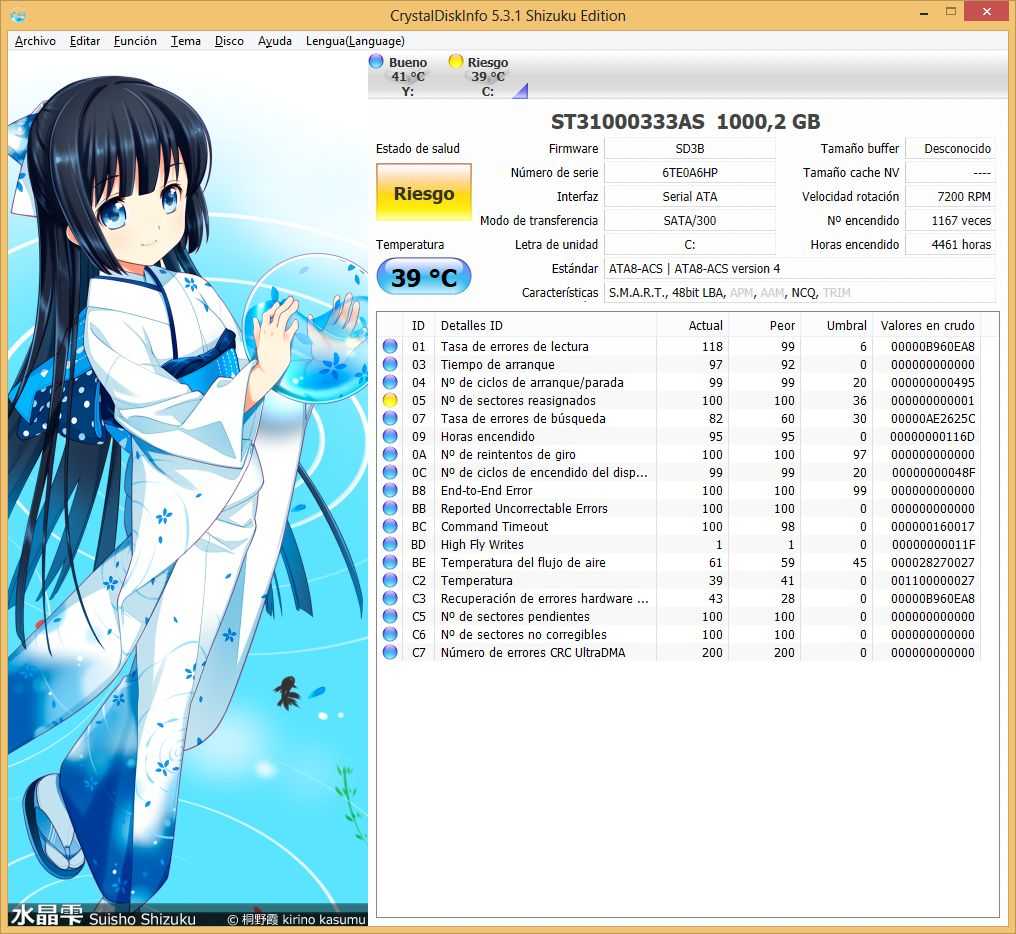1016x934 pixels.
Task: Click the ID column header
Action: (419, 325)
